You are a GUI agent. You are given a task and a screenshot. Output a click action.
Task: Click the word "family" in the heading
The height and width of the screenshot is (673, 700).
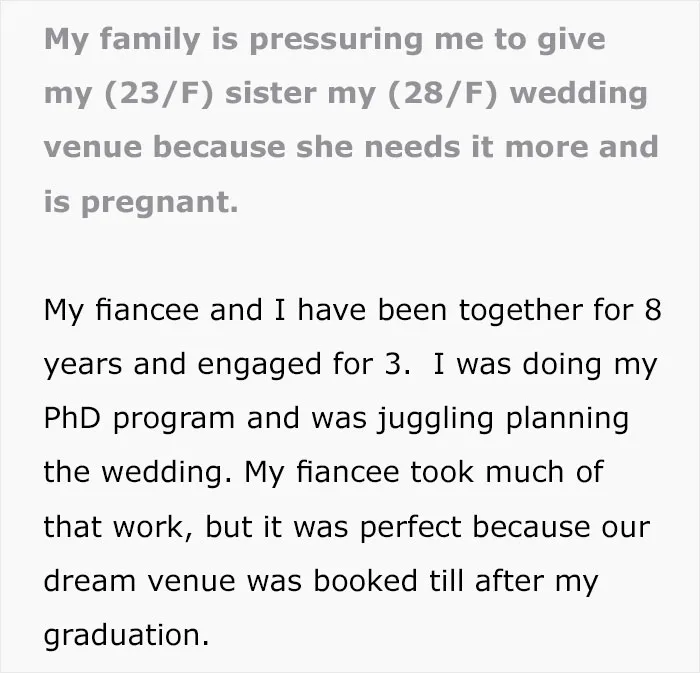click(150, 40)
